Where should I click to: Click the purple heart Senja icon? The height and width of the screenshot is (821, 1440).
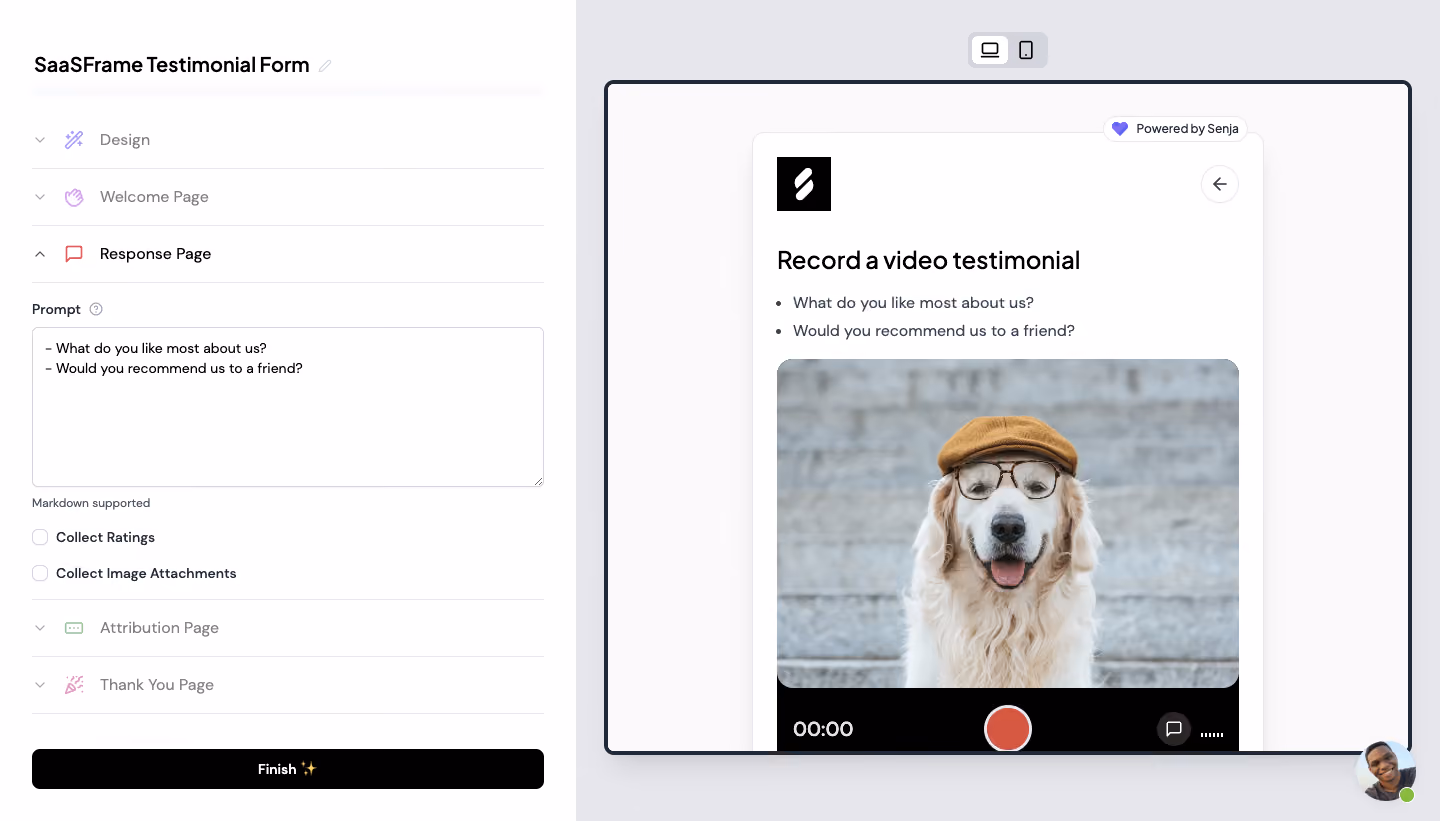[1120, 129]
